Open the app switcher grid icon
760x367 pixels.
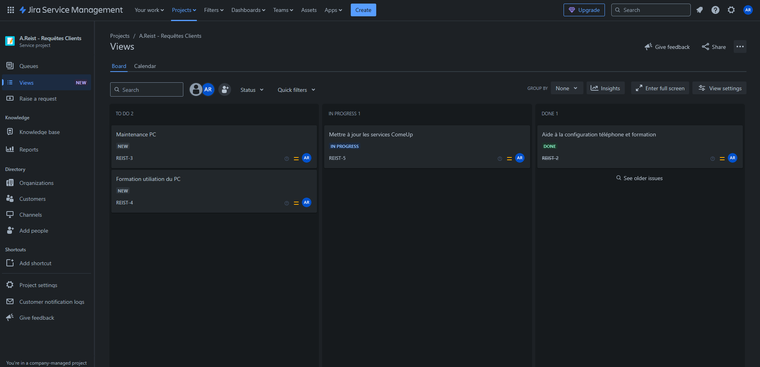[10, 10]
